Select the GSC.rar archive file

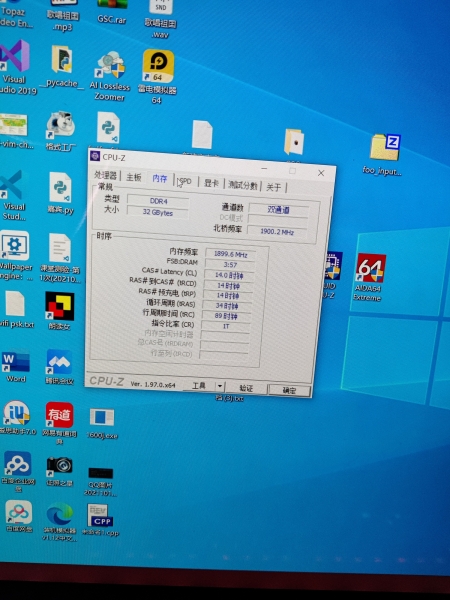[x=112, y=12]
